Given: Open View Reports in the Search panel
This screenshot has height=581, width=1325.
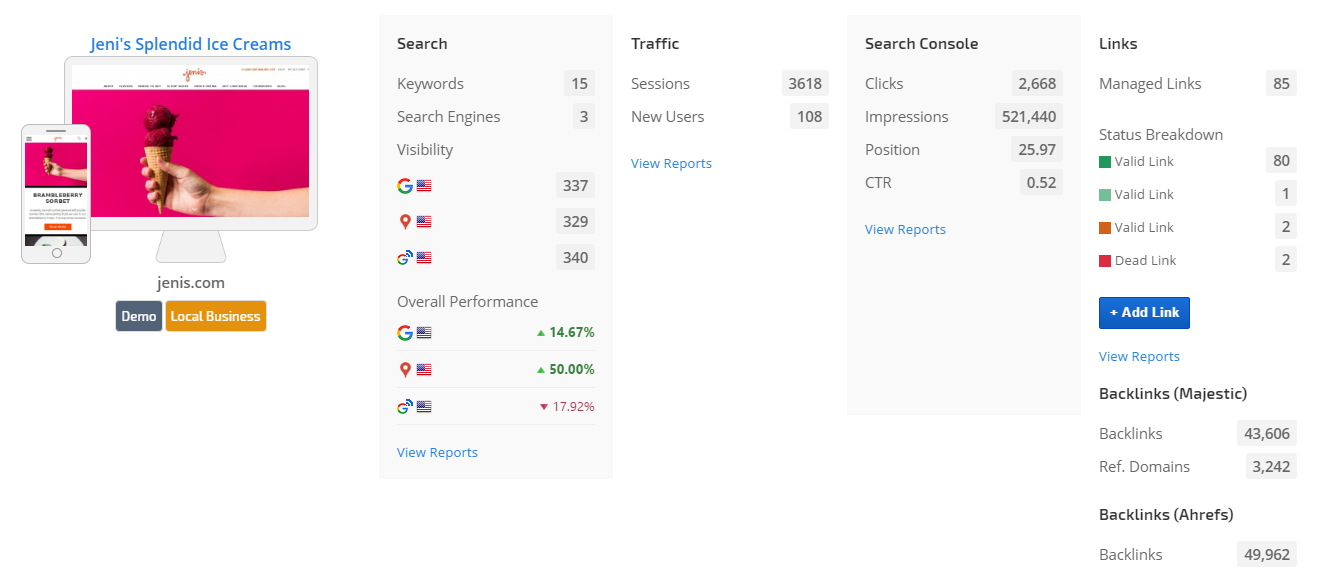Looking at the screenshot, I should coord(437,453).
